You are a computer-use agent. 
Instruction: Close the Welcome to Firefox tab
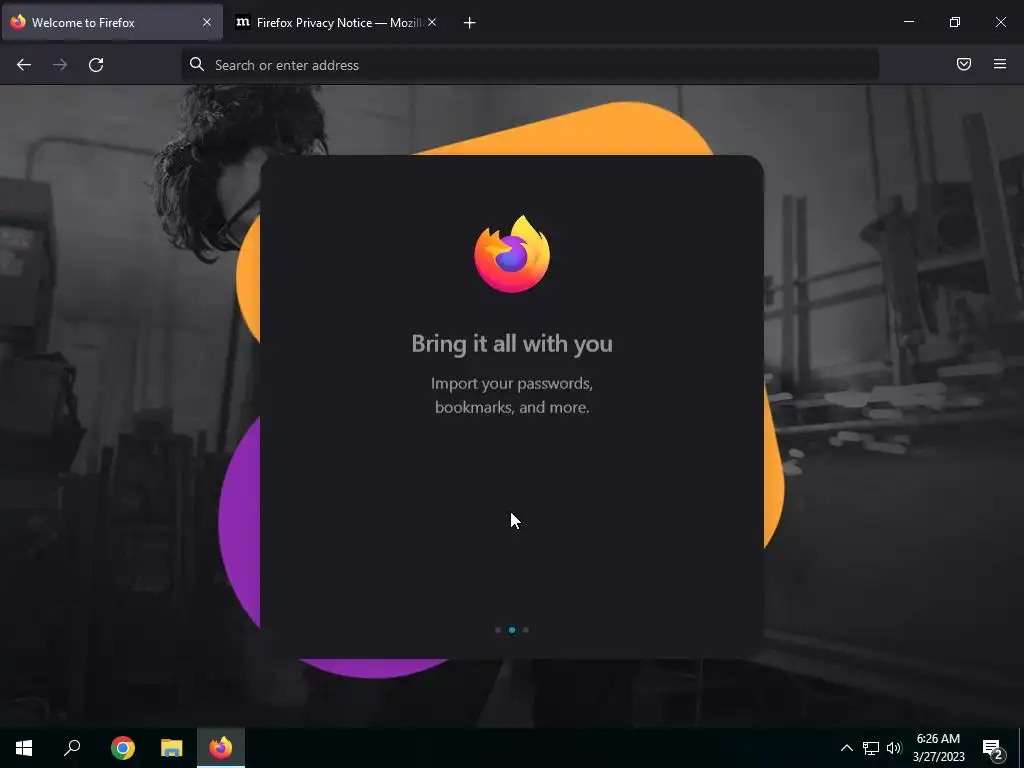(207, 22)
